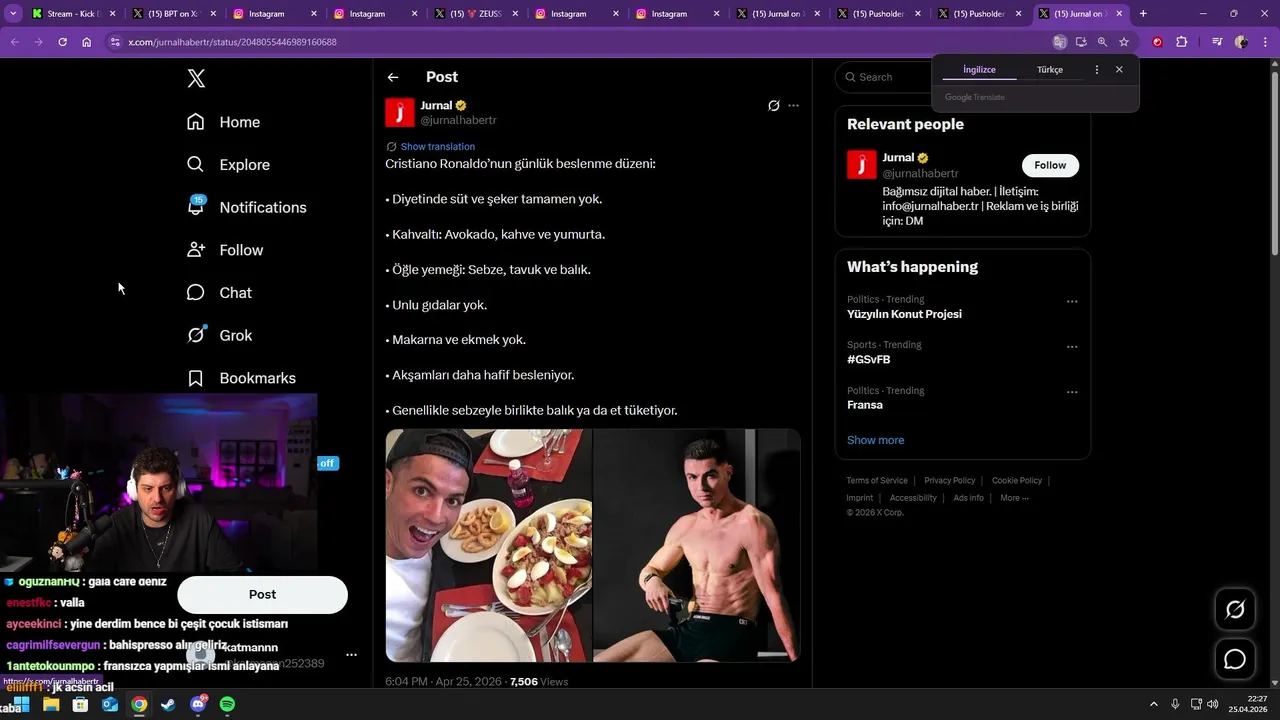This screenshot has height=720, width=1280.
Task: Open Terms of Service link
Action: pyautogui.click(x=877, y=481)
